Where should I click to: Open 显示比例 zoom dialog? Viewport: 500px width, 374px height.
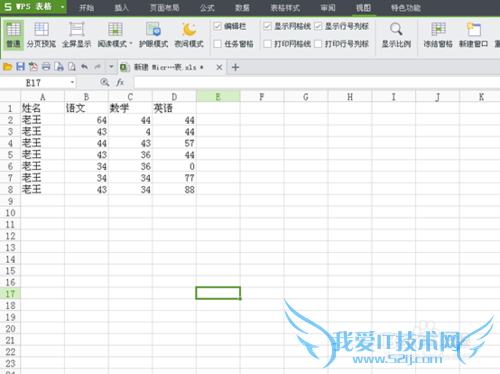pos(396,35)
